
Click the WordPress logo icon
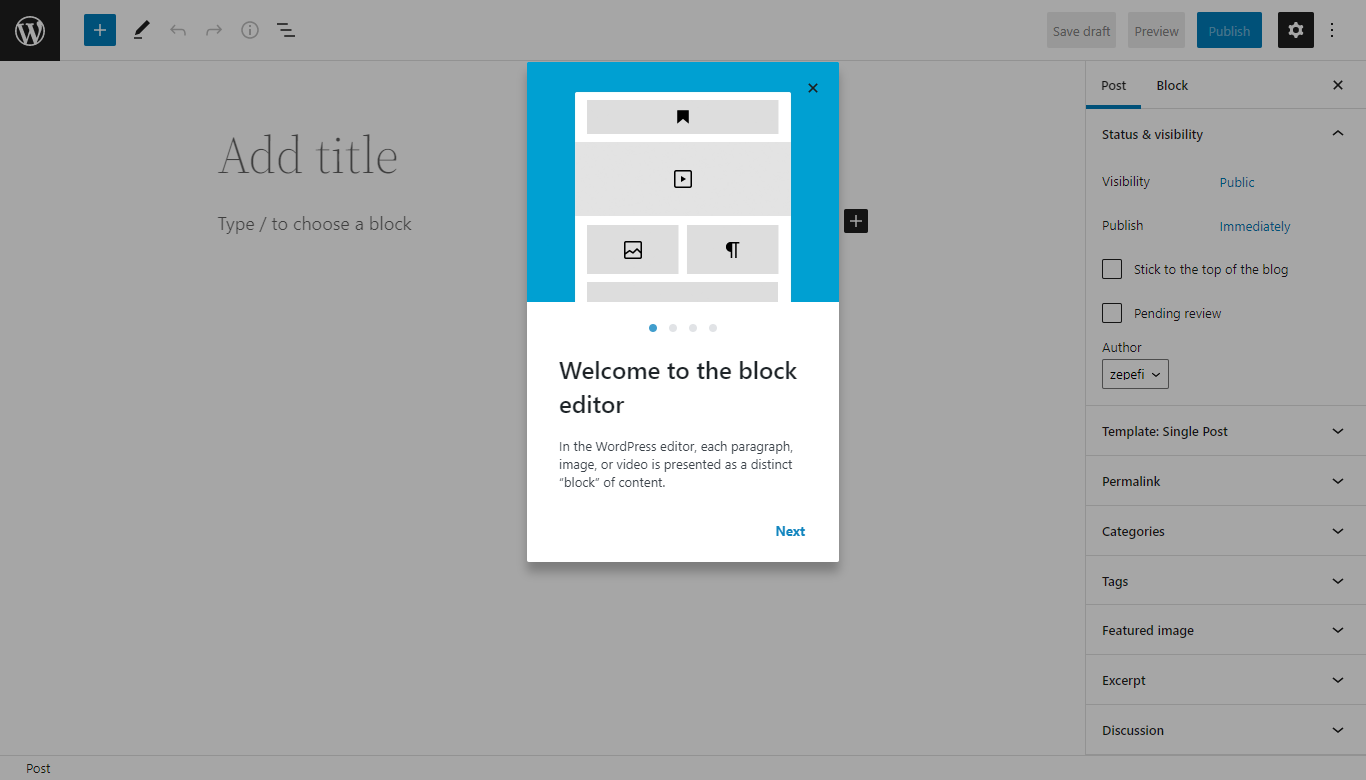(x=30, y=31)
